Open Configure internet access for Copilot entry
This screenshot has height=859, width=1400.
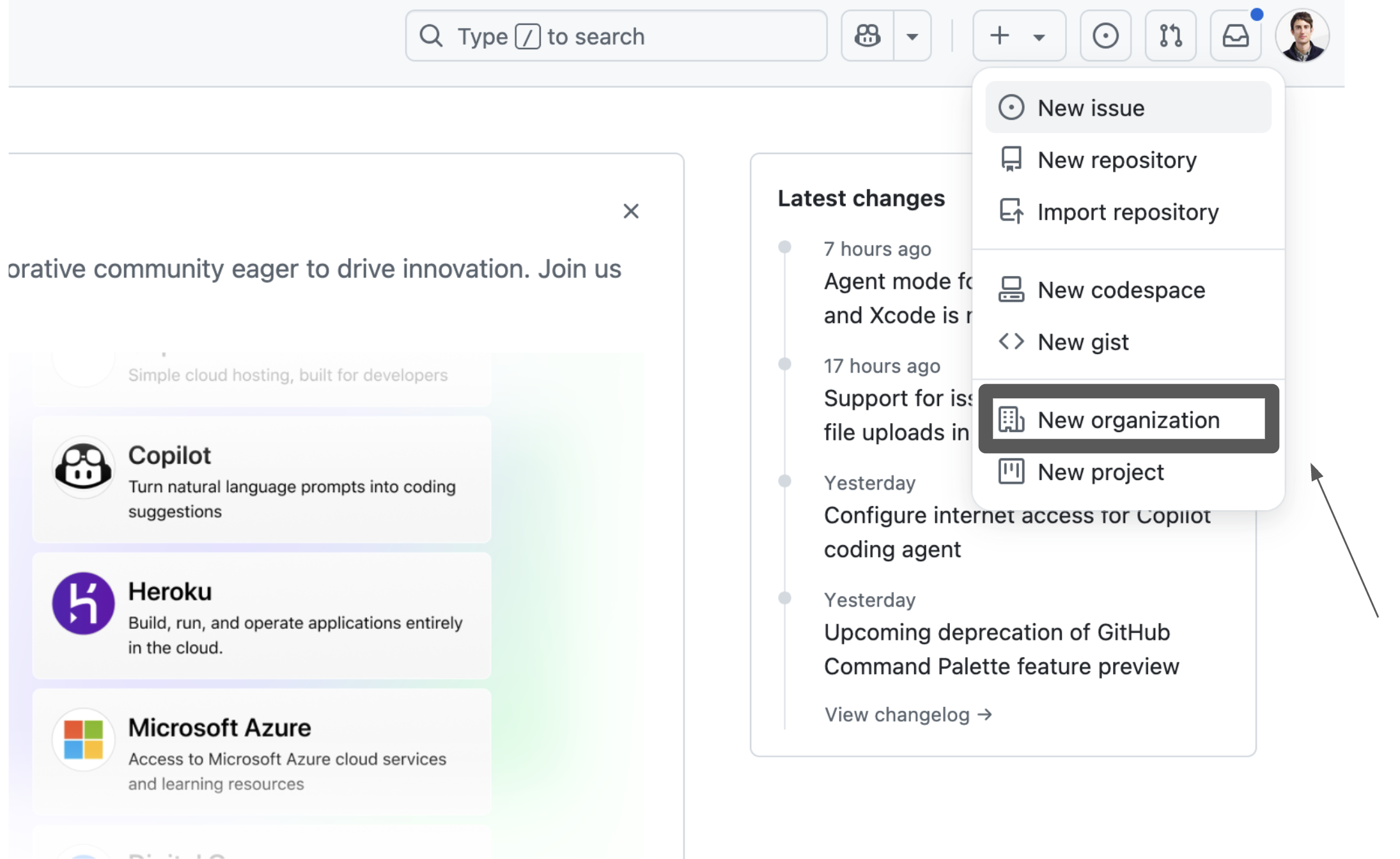pos(1017,532)
